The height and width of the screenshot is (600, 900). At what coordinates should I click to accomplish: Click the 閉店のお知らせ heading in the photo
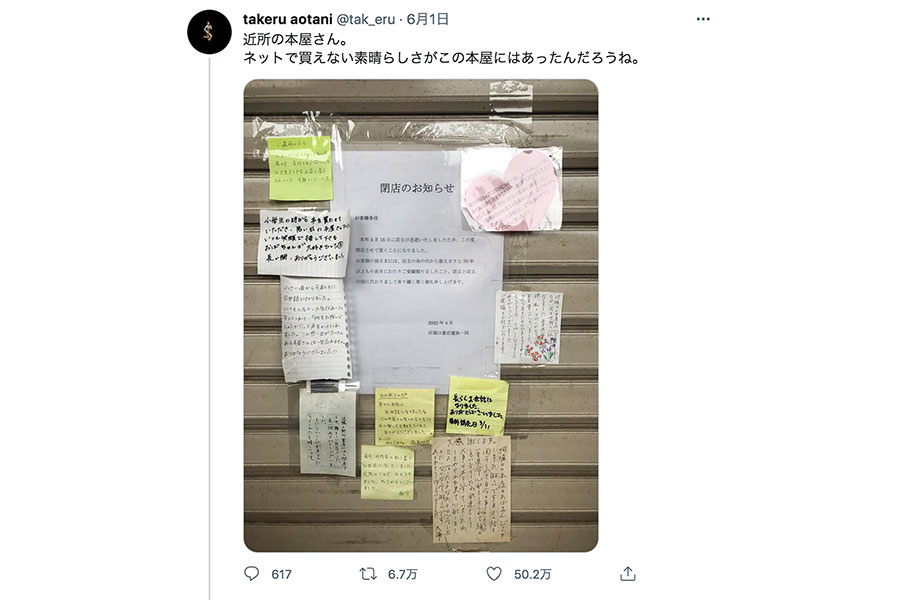point(417,188)
